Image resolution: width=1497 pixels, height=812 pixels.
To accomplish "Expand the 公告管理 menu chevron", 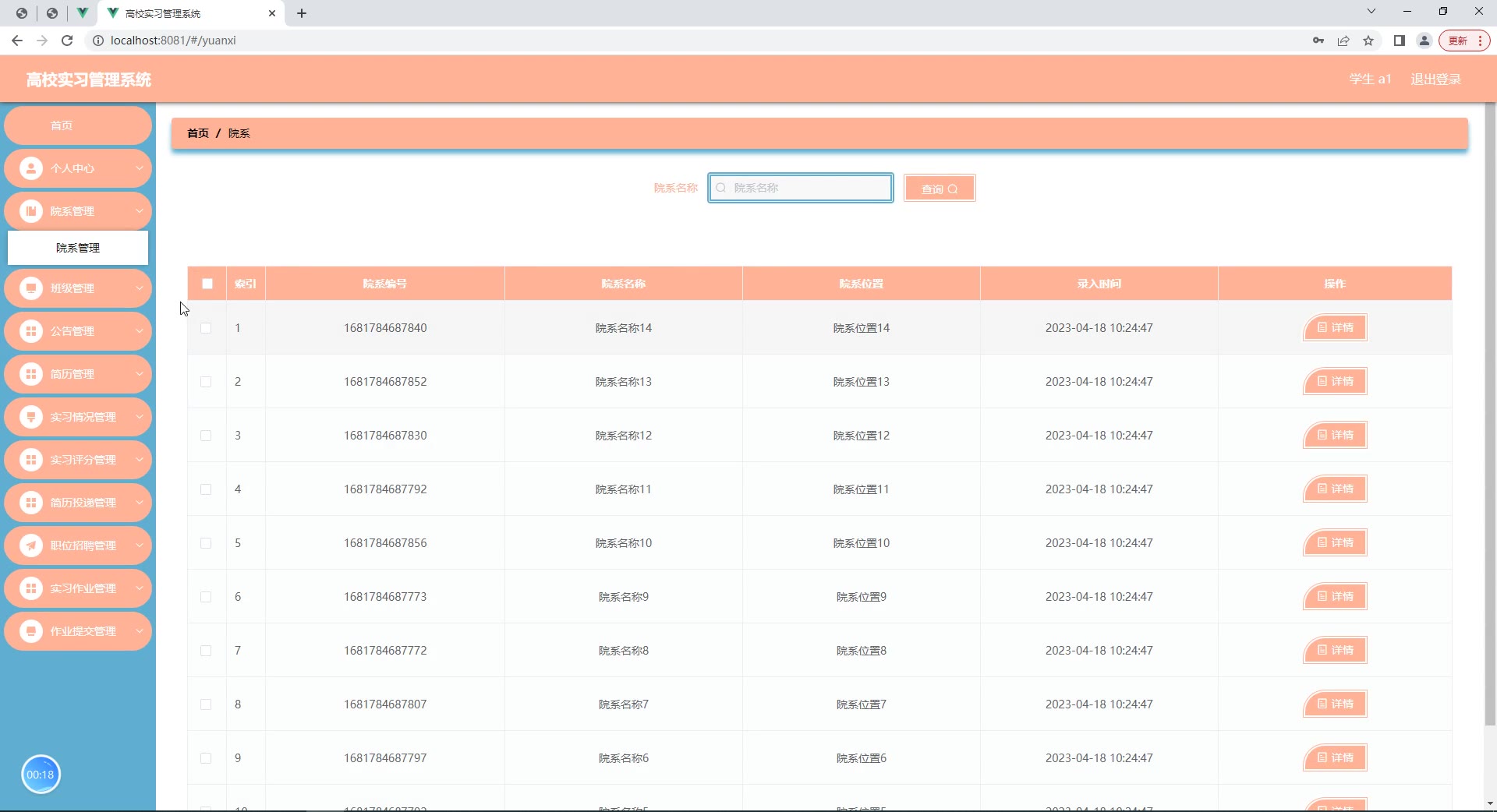I will click(139, 331).
